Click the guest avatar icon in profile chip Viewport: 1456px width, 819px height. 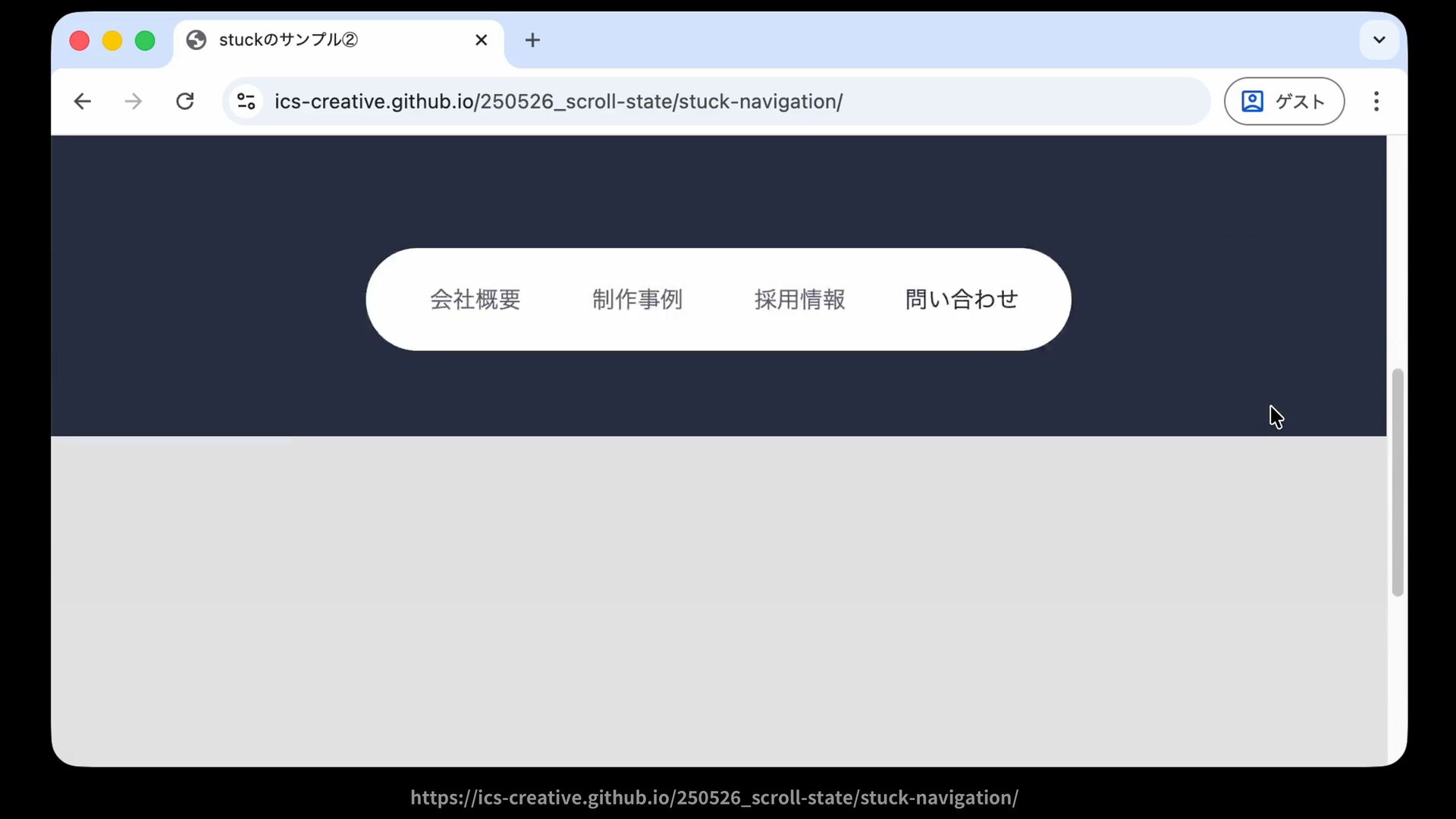[x=1252, y=102]
